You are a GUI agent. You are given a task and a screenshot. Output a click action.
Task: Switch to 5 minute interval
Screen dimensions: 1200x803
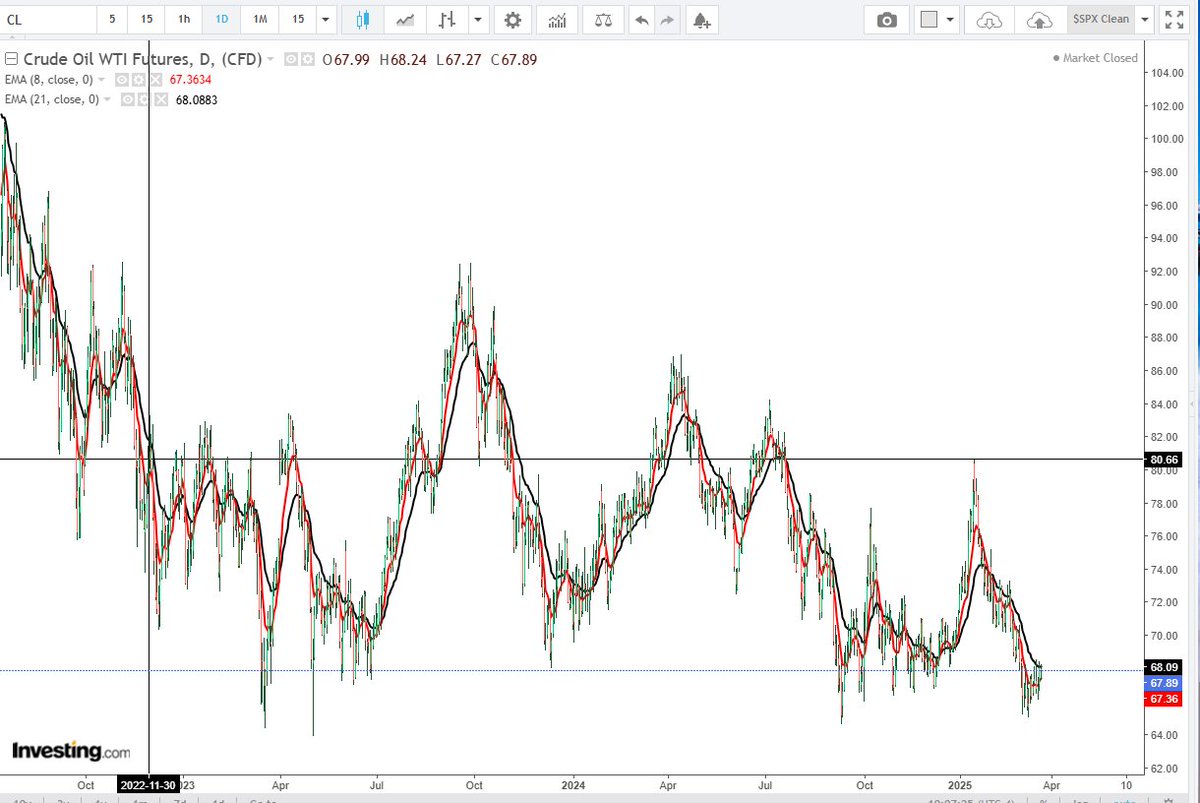tap(112, 19)
